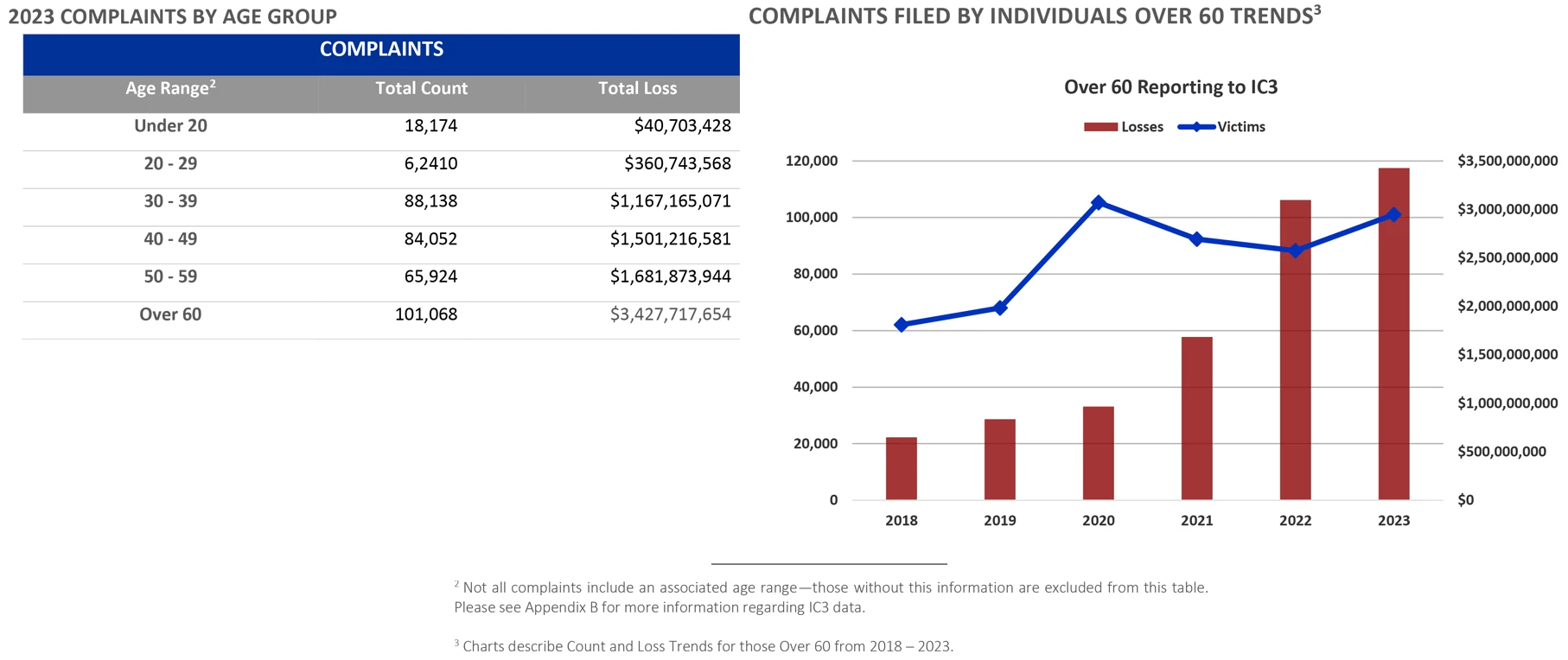
Task: Select the count value 18,174
Action: 430,126
